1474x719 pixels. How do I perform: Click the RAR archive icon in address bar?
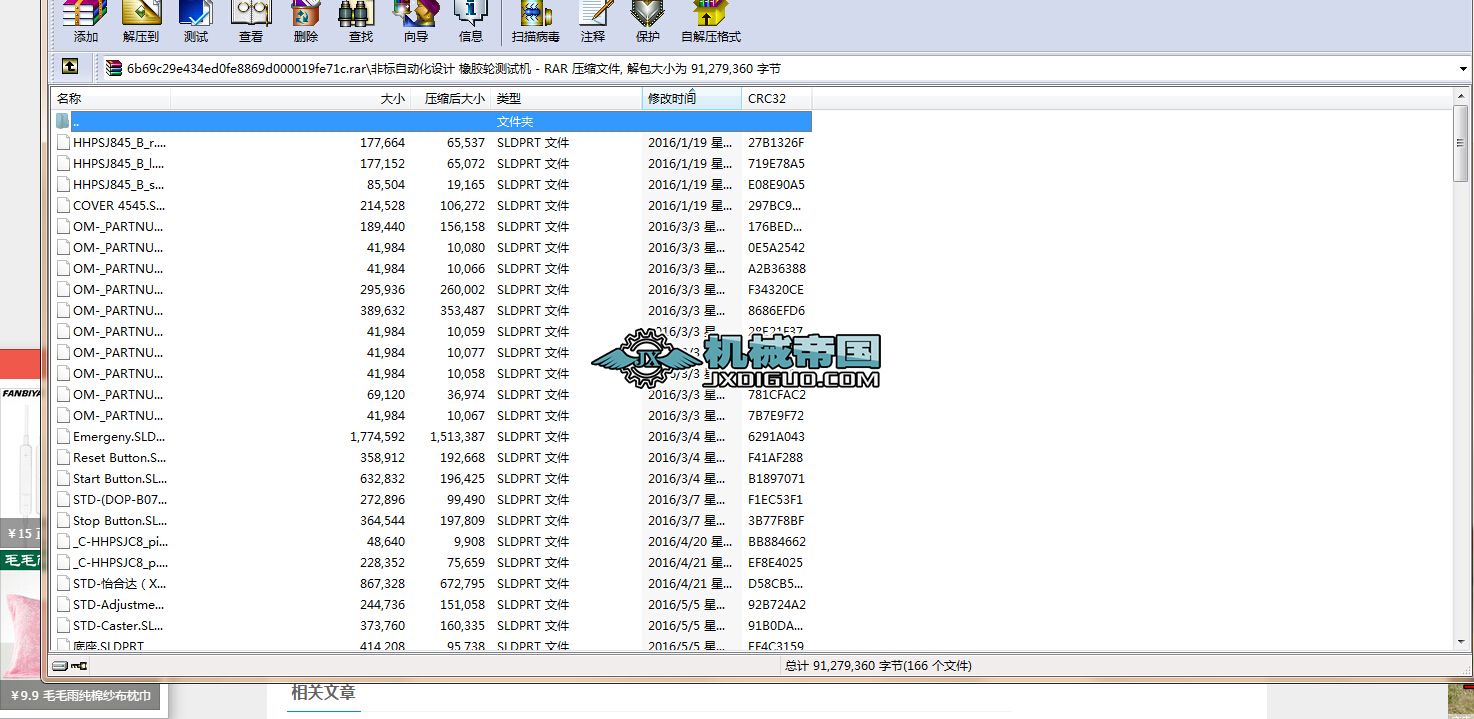pyautogui.click(x=114, y=68)
